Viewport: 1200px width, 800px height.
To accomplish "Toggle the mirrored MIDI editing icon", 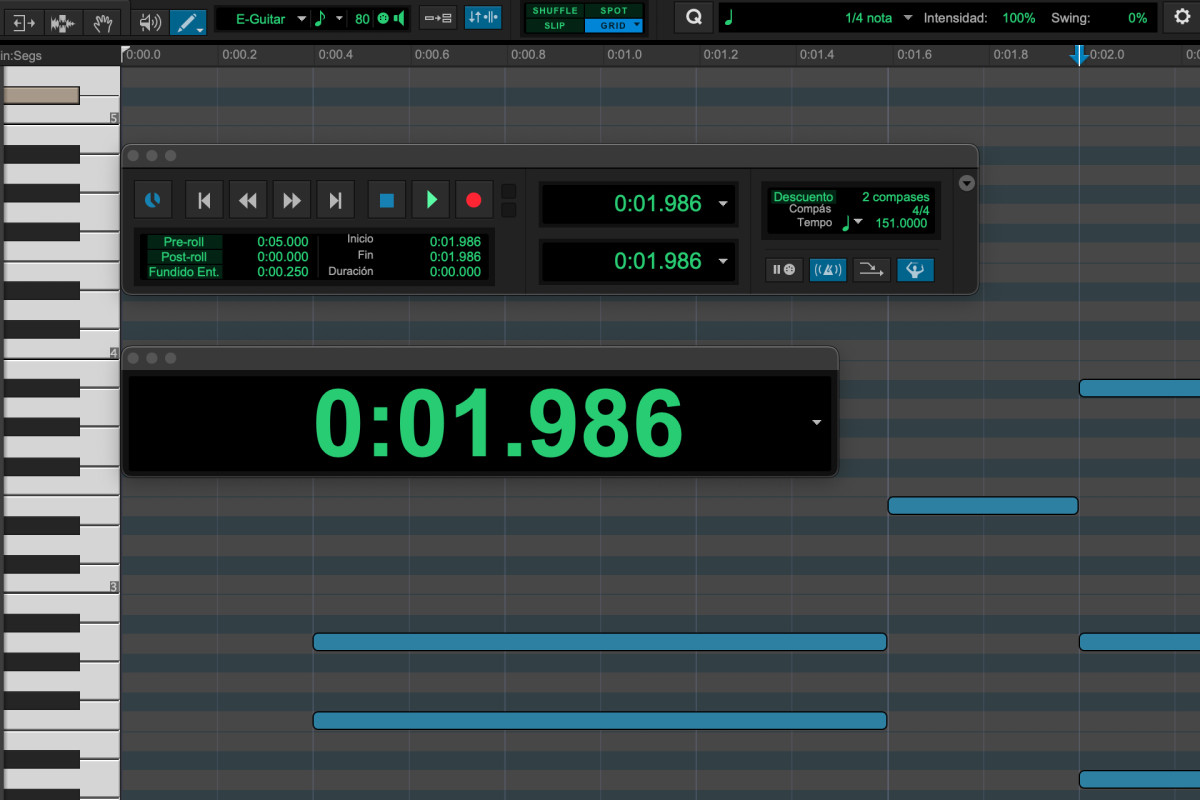I will 483,17.
